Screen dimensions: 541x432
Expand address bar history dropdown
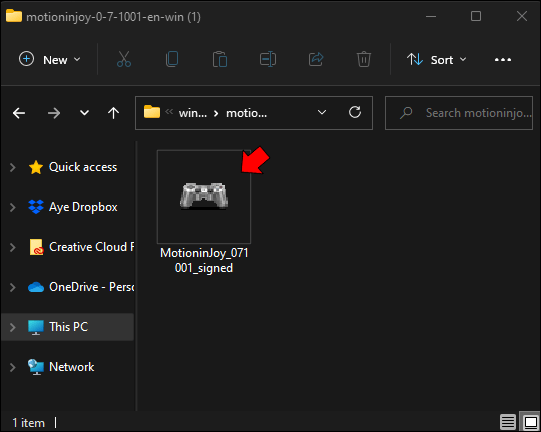click(322, 112)
